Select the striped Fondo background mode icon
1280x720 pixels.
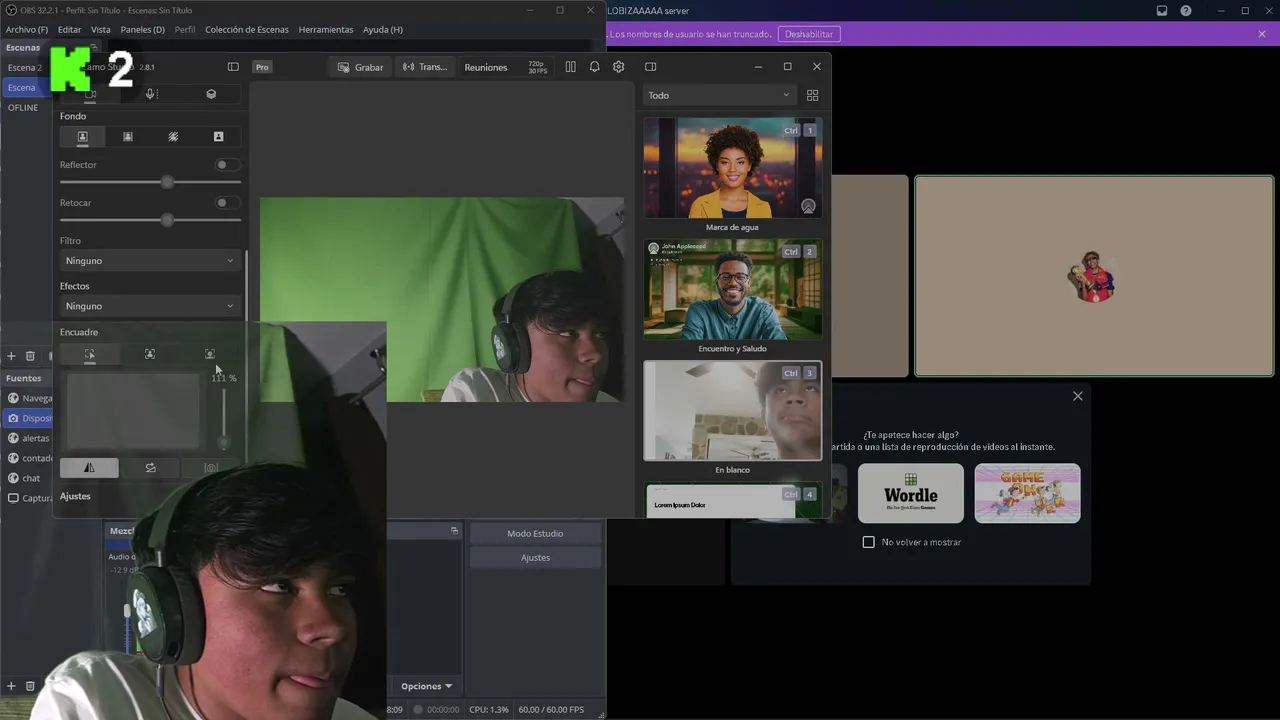pyautogui.click(x=173, y=136)
